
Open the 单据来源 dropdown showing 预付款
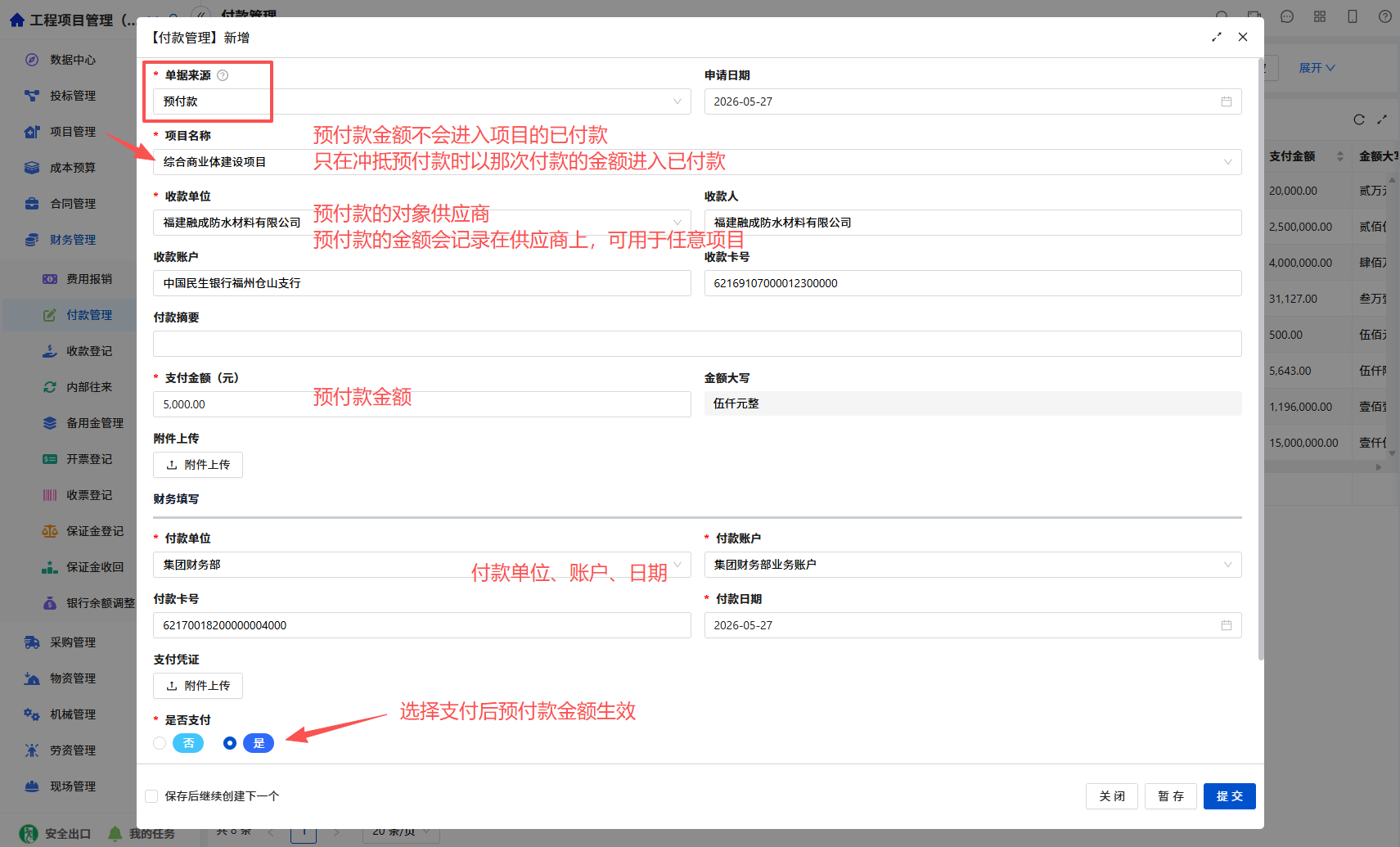pyautogui.click(x=422, y=101)
